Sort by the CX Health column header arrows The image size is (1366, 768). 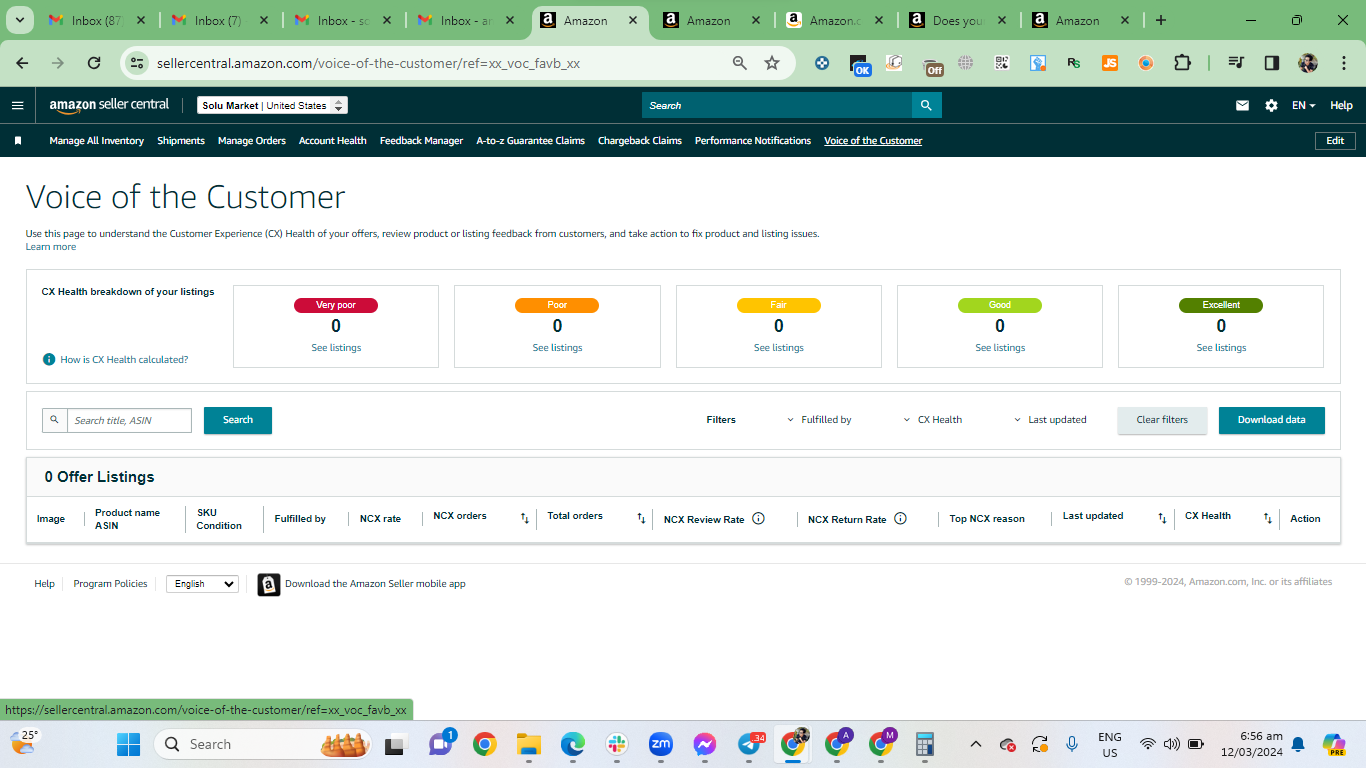pos(1268,518)
